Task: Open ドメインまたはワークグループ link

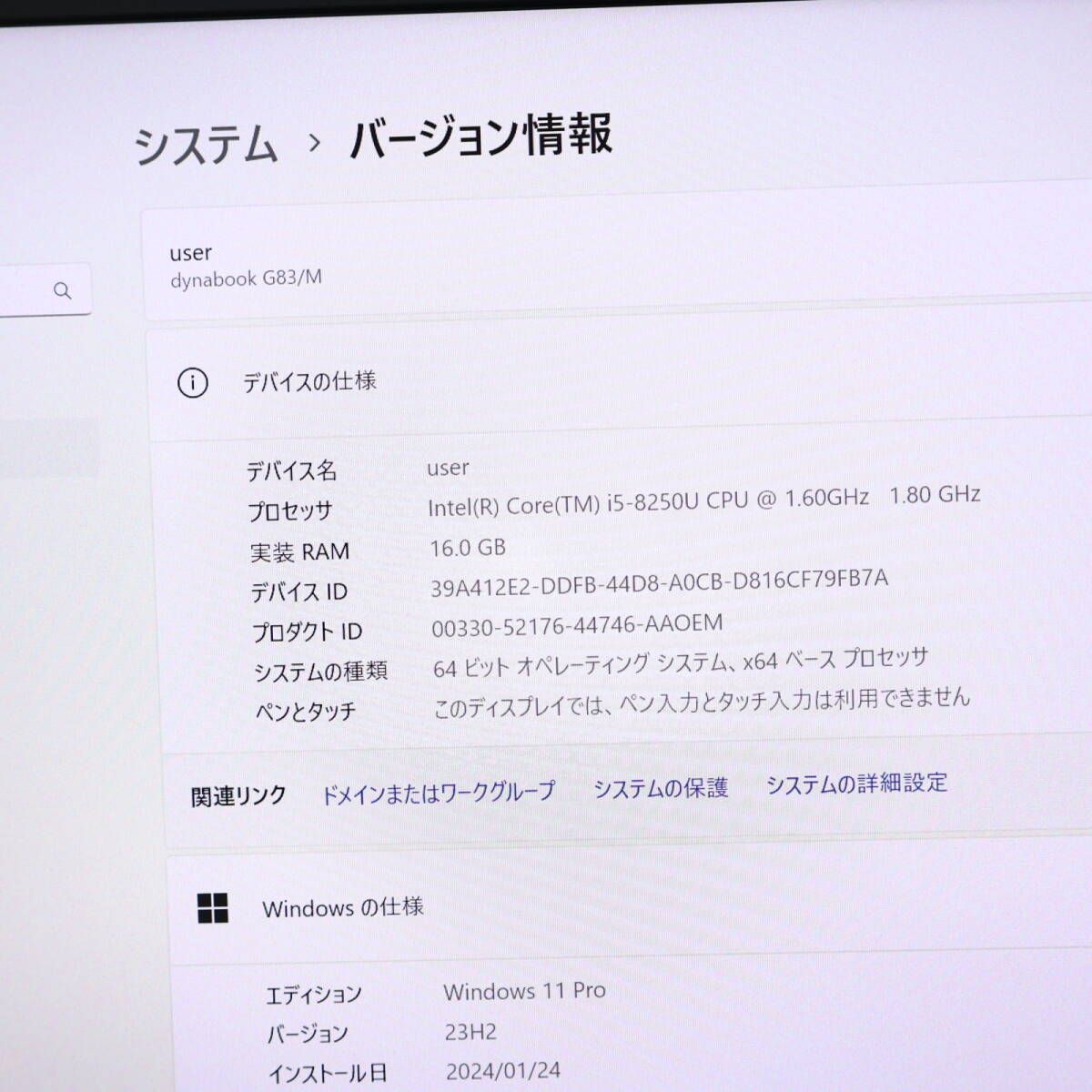Action: pyautogui.click(x=438, y=793)
